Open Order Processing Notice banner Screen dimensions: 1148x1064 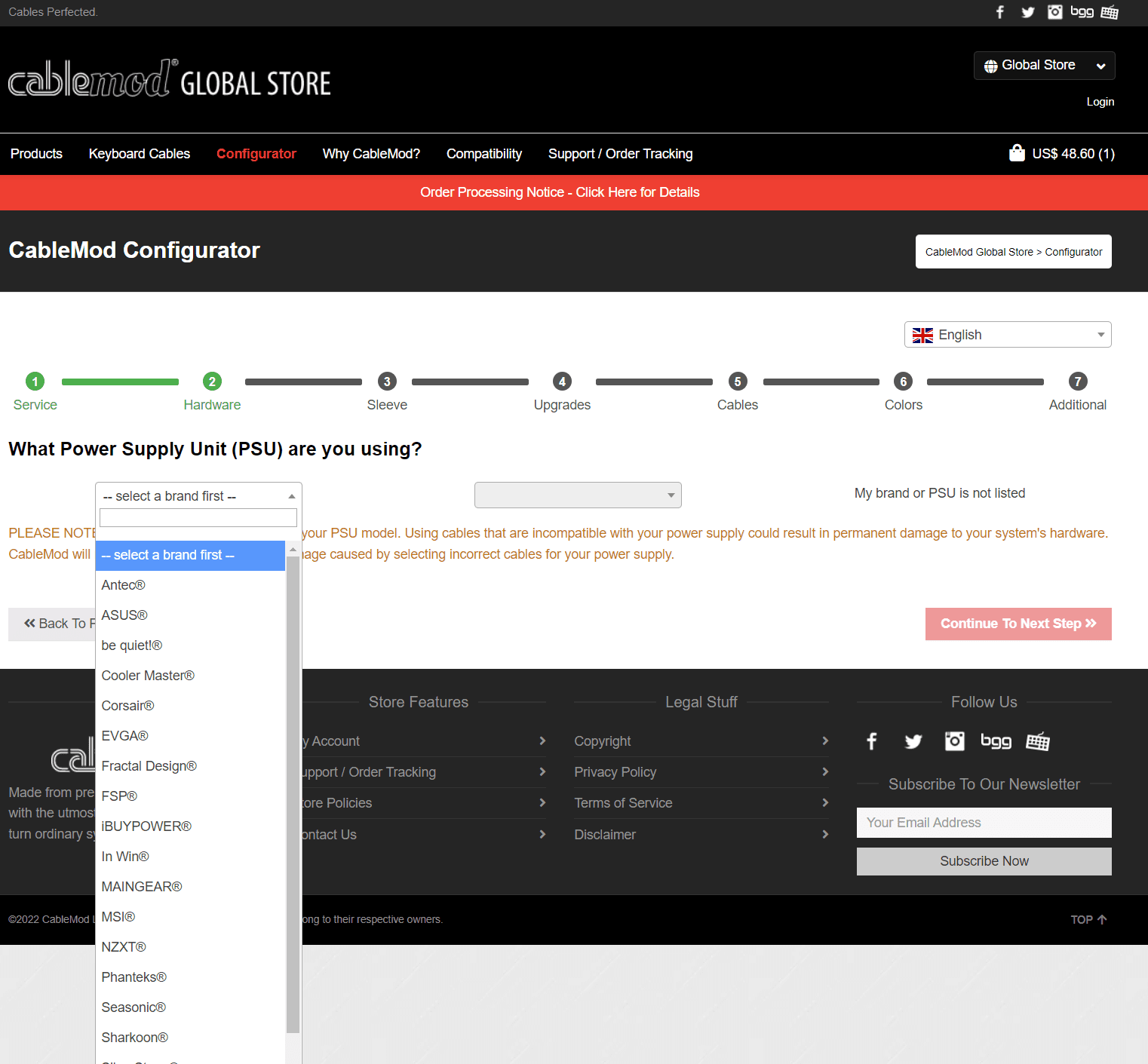coord(560,192)
